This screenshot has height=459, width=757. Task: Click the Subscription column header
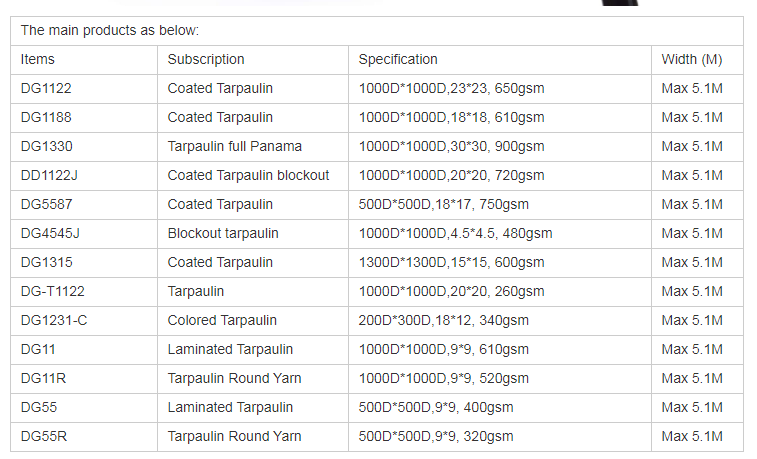pyautogui.click(x=206, y=59)
